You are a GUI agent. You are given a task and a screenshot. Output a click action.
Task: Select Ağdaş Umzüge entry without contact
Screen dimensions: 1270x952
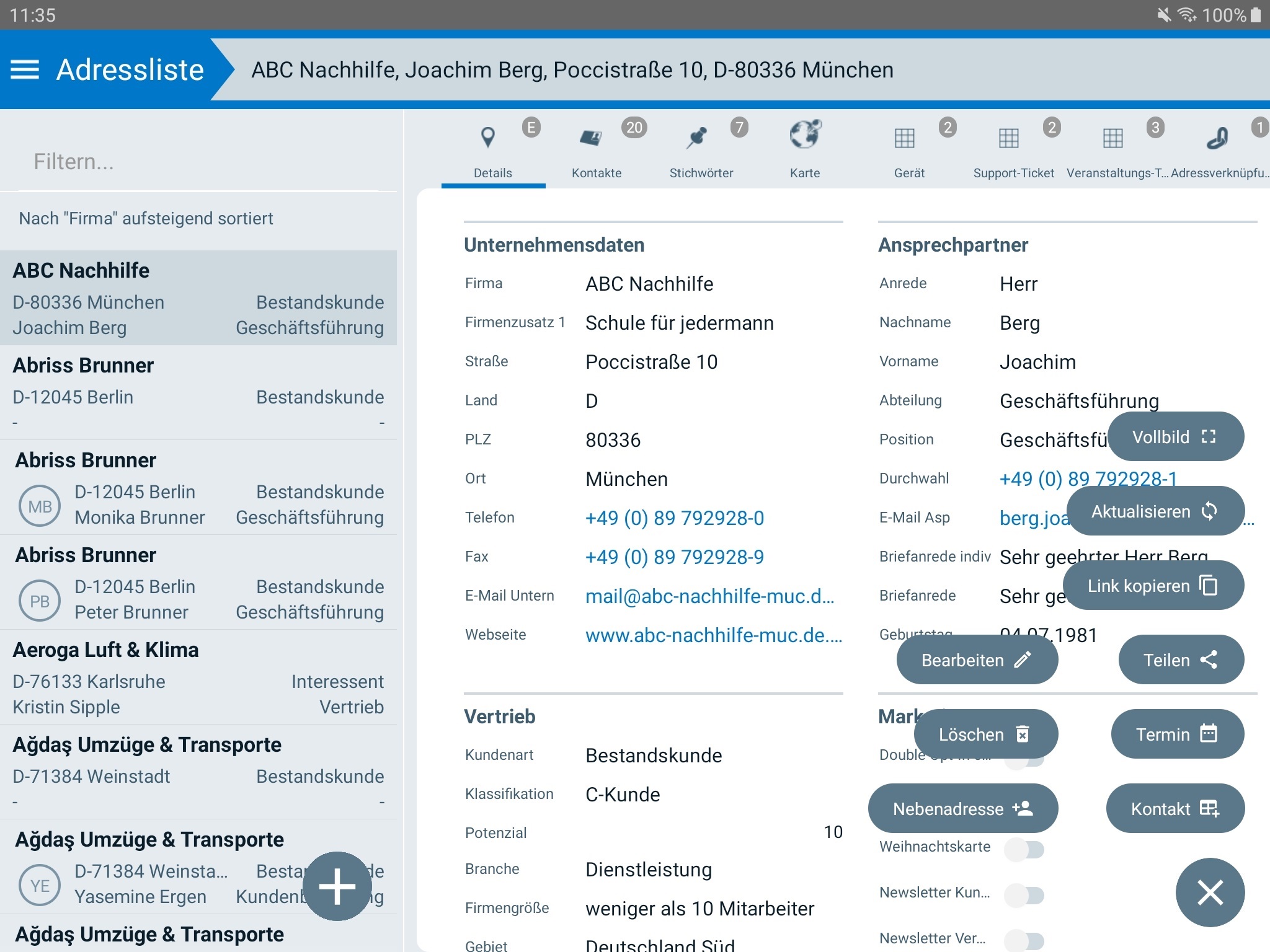198,772
